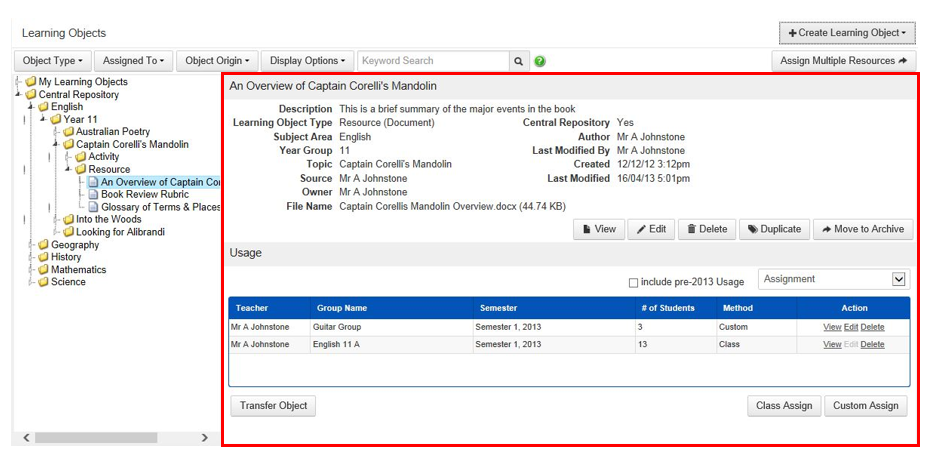
Task: Duplicate the learning object
Action: (774, 229)
